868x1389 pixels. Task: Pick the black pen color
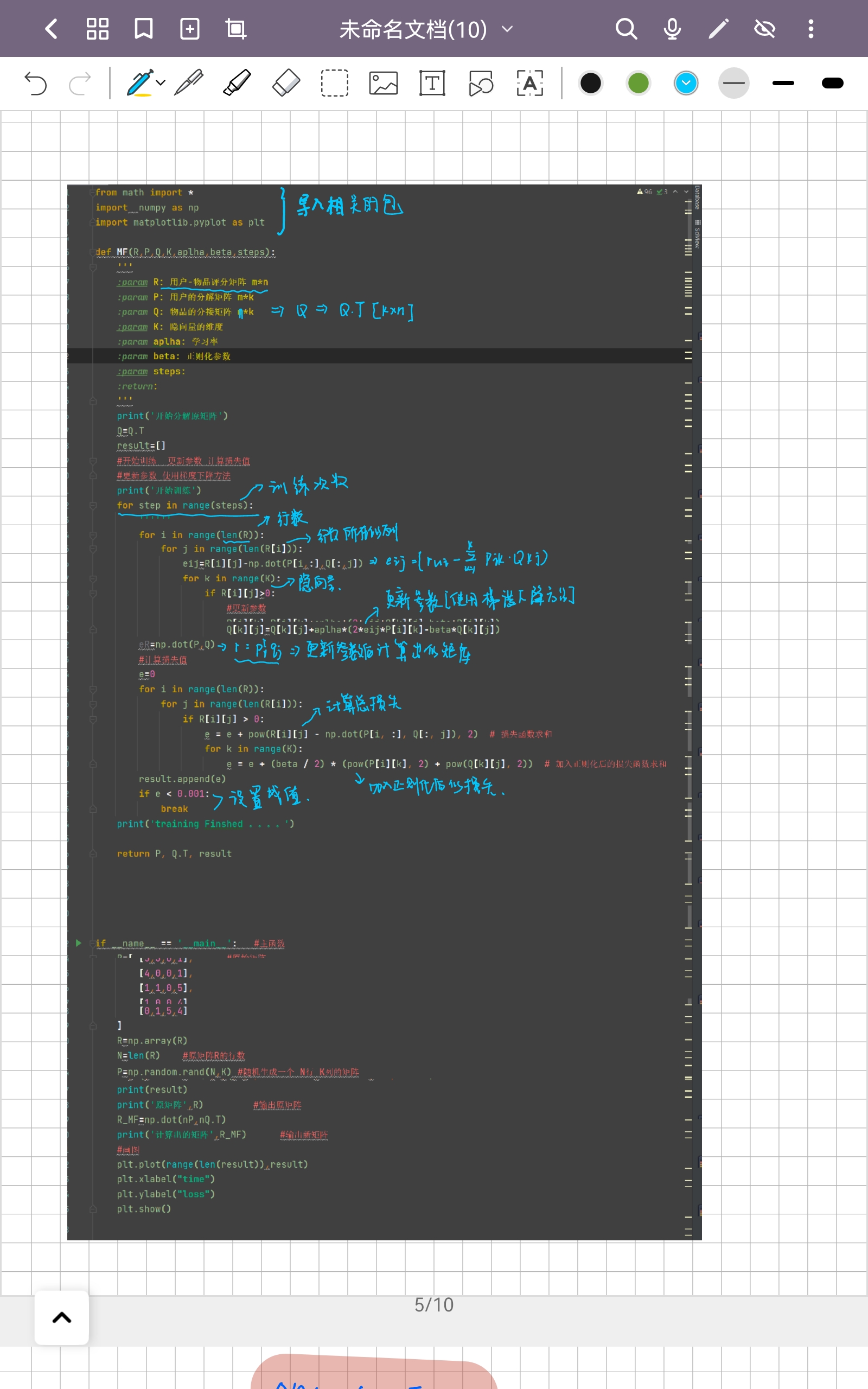click(x=591, y=82)
